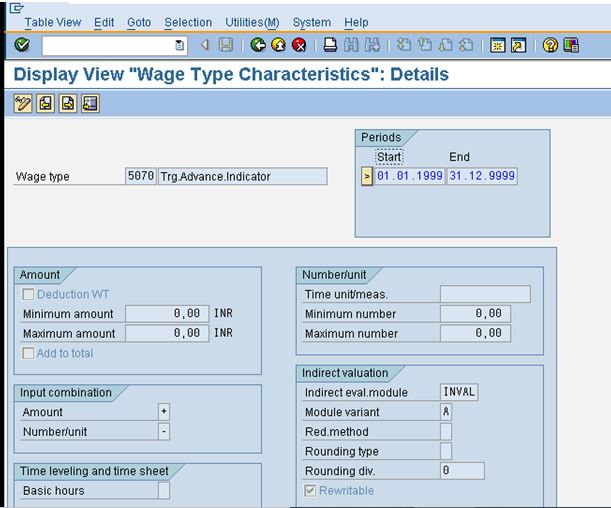Click the Indirect eval.module field INVAL

459,392
